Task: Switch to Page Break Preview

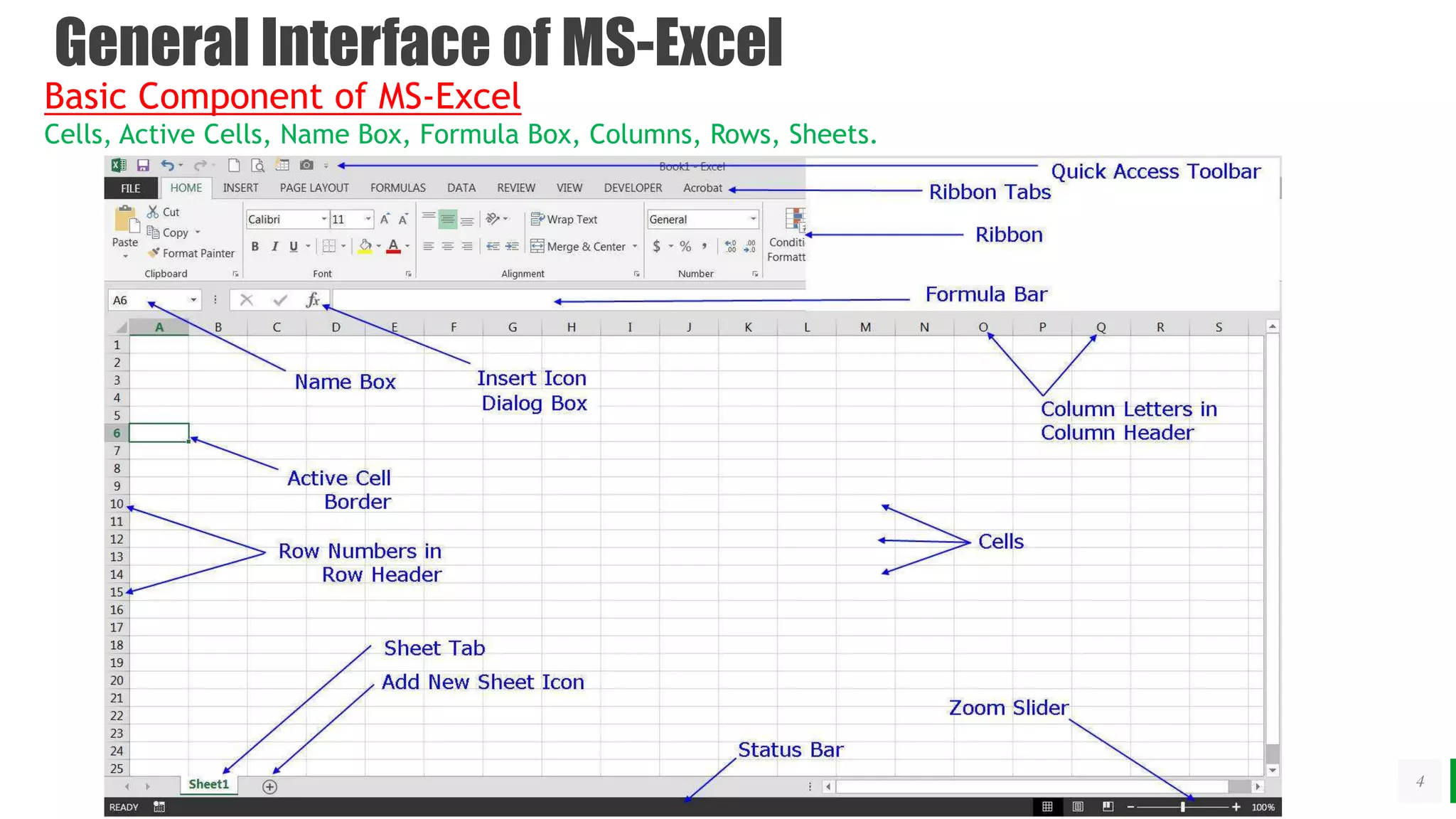Action: click(1108, 807)
